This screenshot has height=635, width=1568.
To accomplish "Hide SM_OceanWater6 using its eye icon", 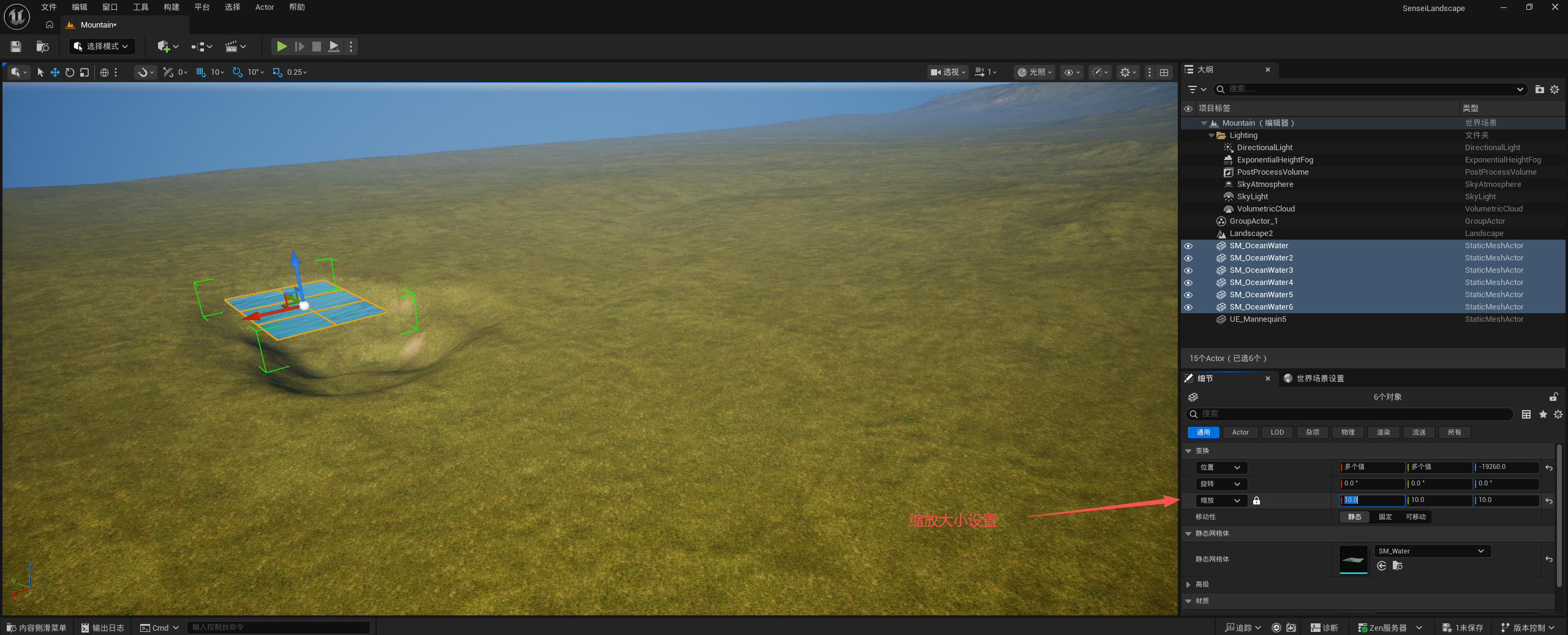I will (1188, 307).
